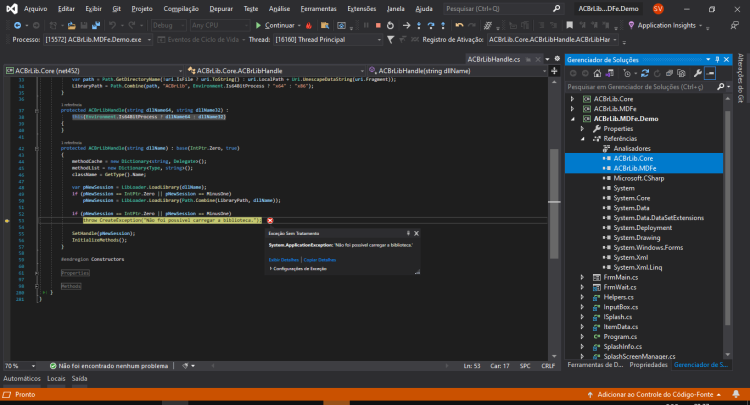
Task: Click the red exception error icon on line 53
Action: (270, 220)
